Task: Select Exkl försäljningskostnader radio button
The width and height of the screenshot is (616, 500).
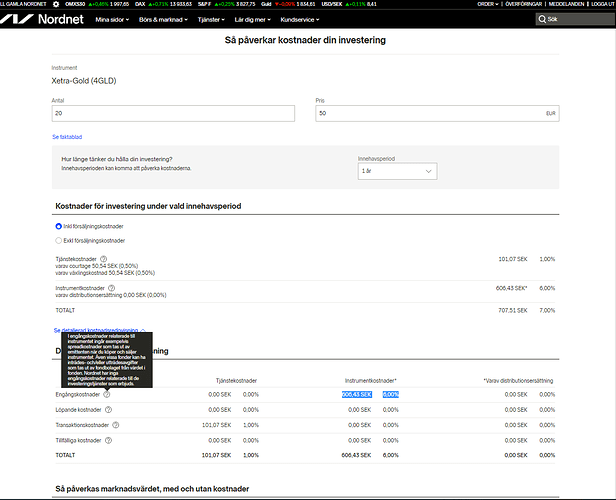Action: tap(58, 241)
